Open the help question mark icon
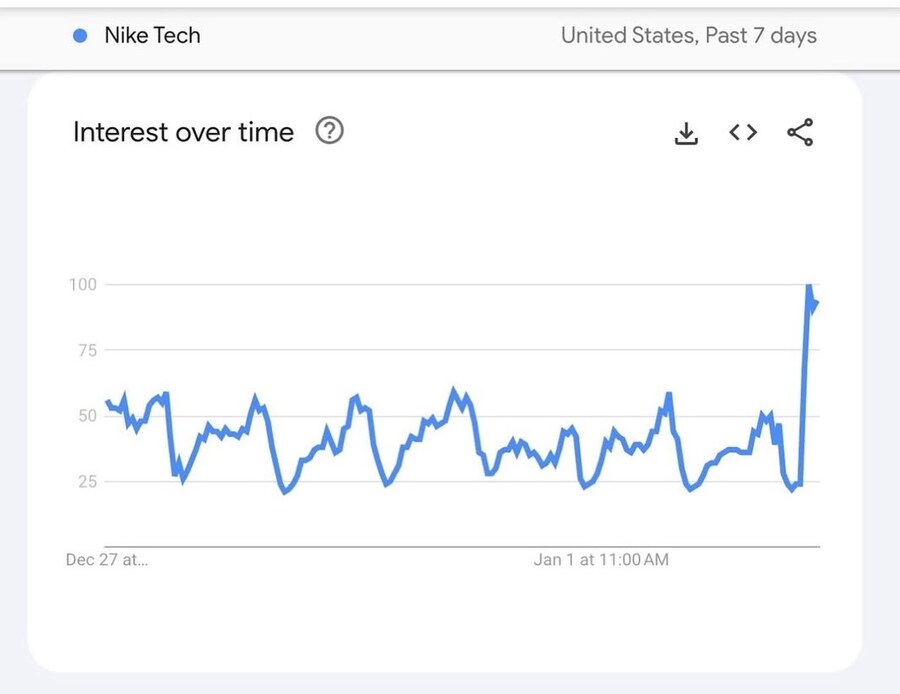 pyautogui.click(x=329, y=131)
